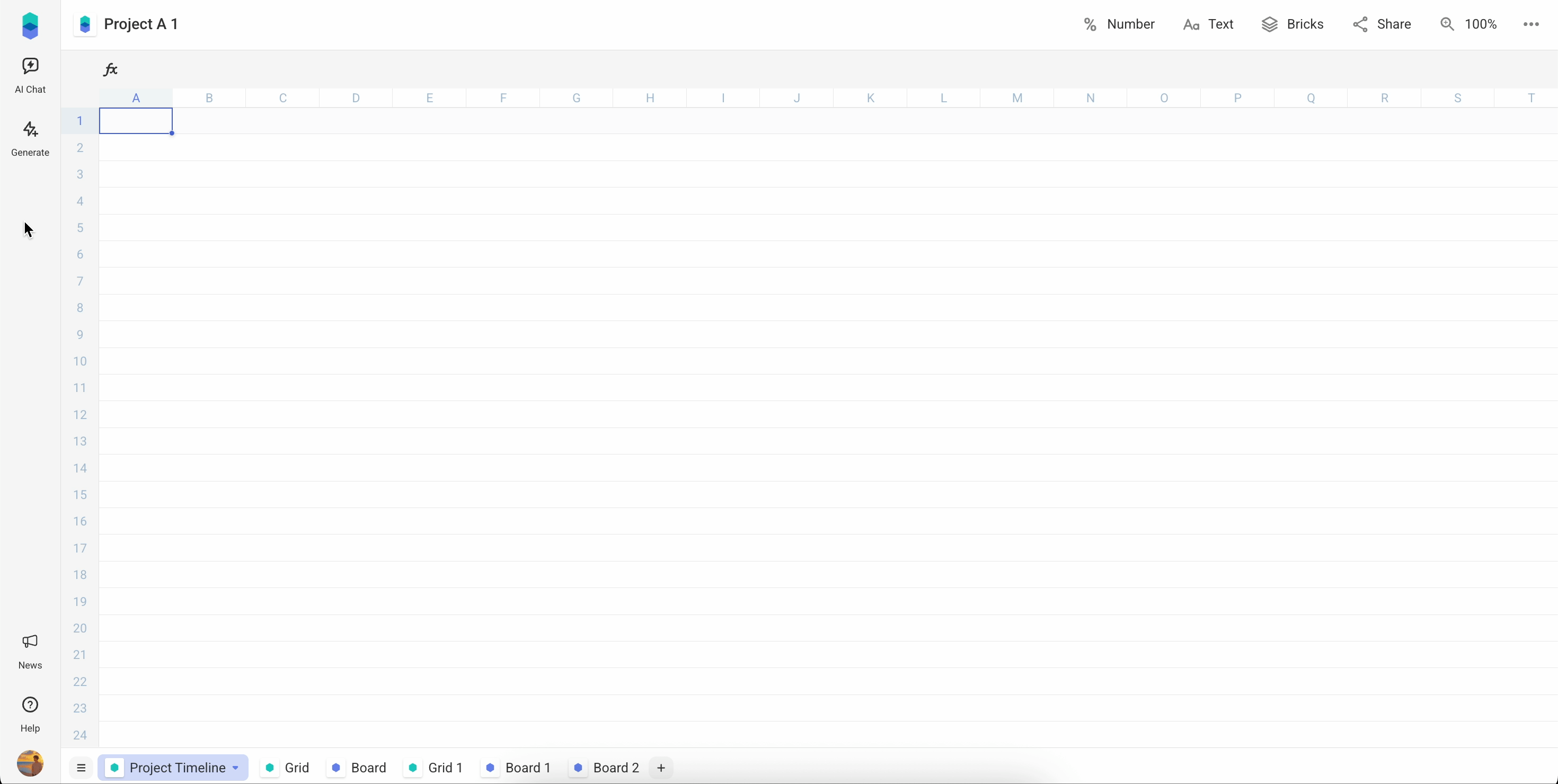Select column header D
The height and width of the screenshot is (784, 1558).
(x=356, y=97)
